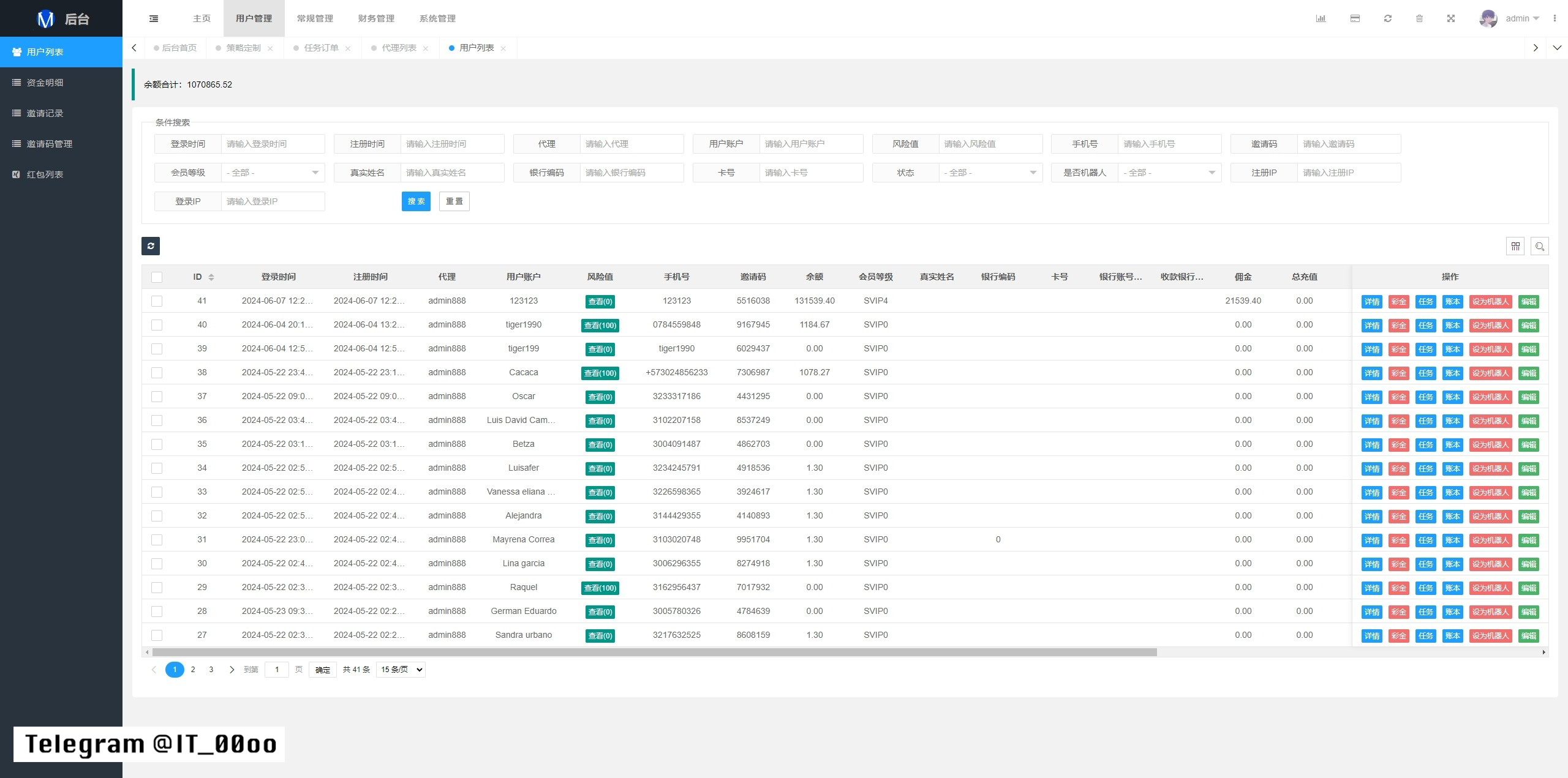Open the statistics chart icon

[x=1321, y=18]
